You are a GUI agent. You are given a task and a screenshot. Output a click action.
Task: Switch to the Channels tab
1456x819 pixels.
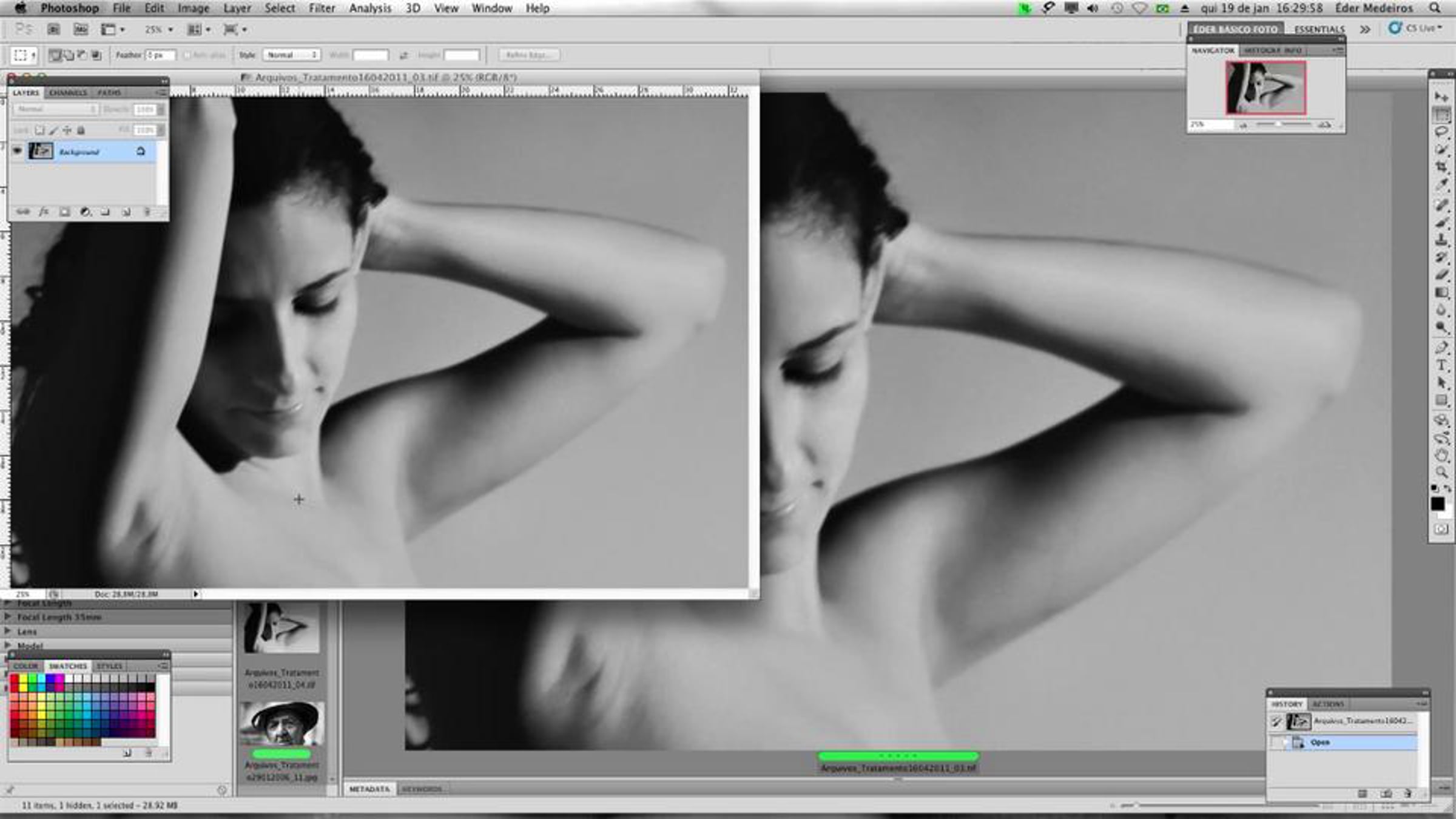[68, 93]
